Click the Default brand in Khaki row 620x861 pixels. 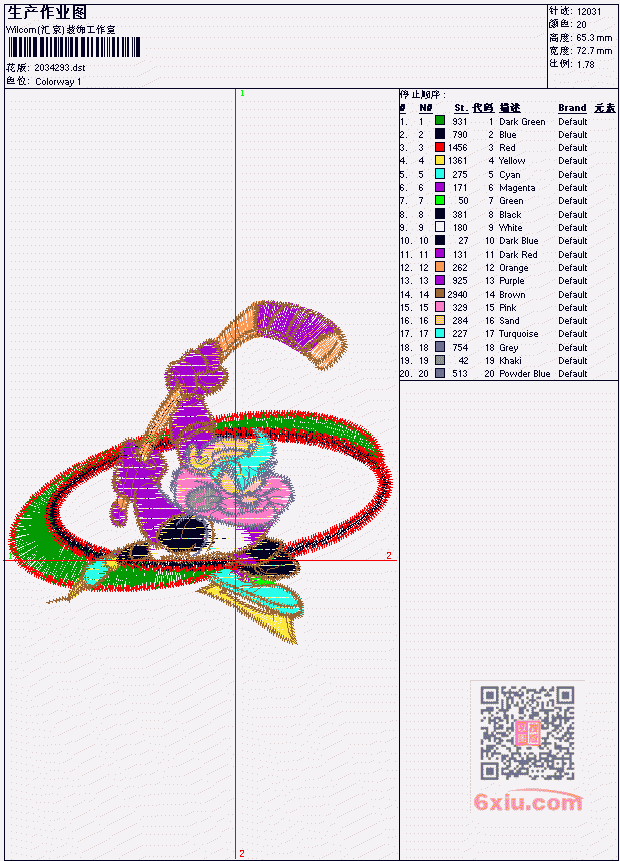click(x=573, y=361)
